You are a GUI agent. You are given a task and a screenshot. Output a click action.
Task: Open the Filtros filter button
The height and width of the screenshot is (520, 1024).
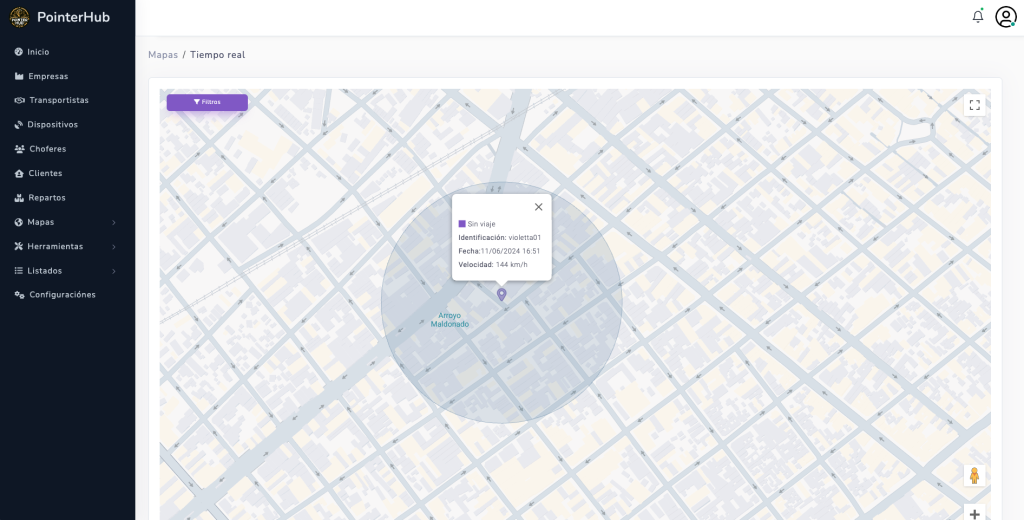click(207, 102)
